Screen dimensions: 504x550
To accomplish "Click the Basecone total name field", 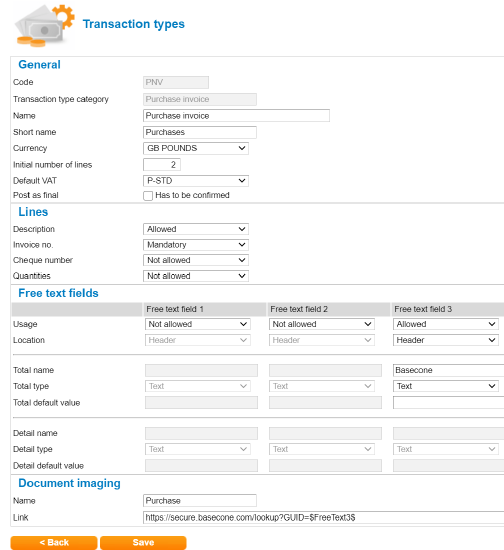I will click(449, 370).
